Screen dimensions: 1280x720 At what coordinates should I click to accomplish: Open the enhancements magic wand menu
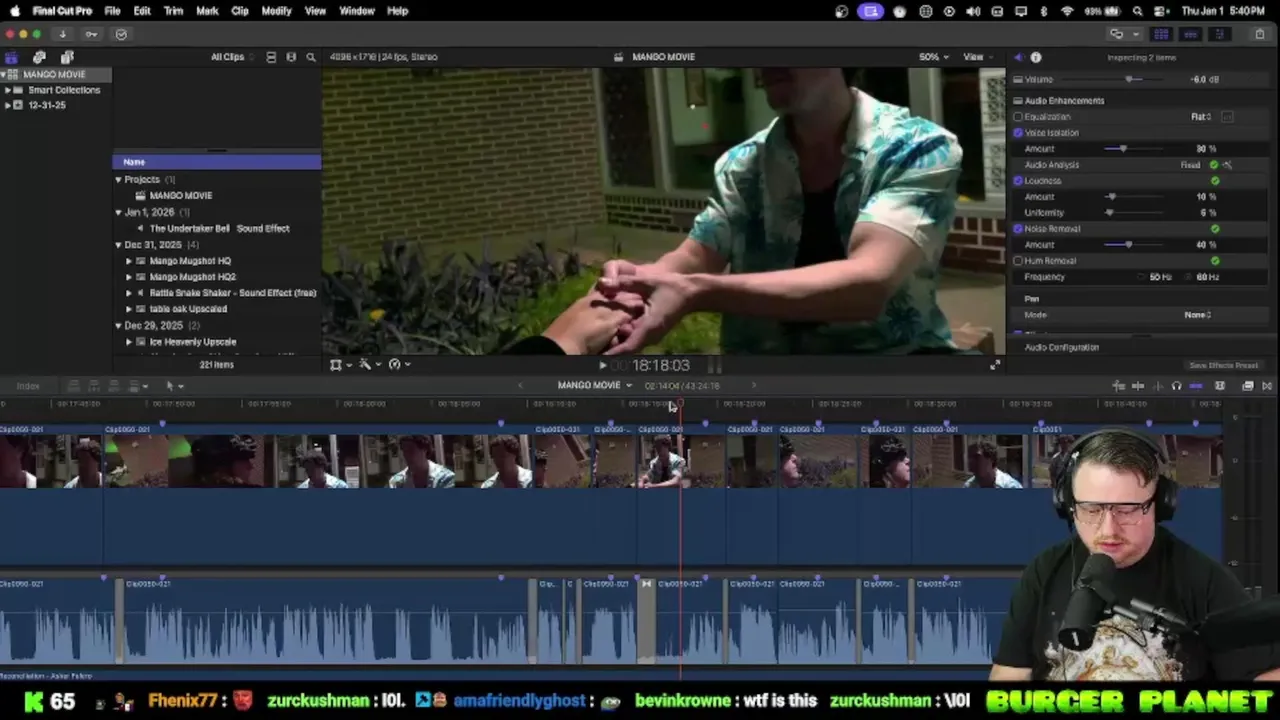pyautogui.click(x=369, y=365)
